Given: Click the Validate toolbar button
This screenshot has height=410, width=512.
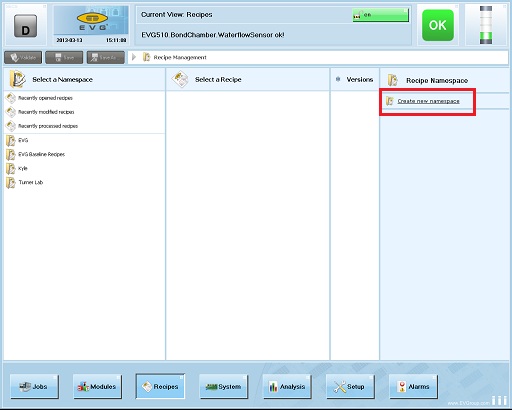Looking at the screenshot, I should click(x=23, y=57).
